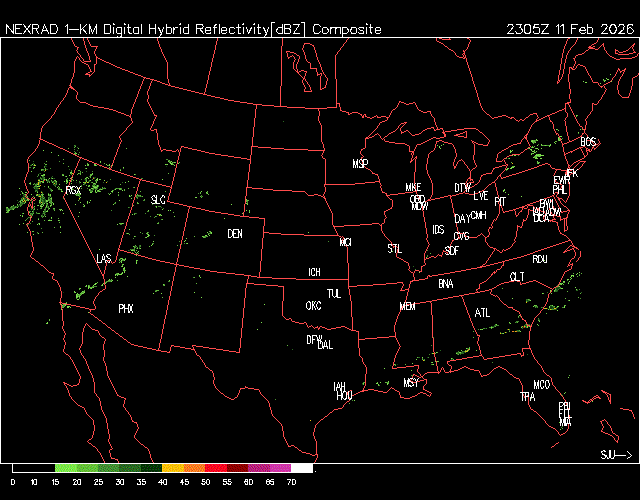Viewport: 640px width, 500px height.
Task: Click the red 50 dBZ legend swatch
Action: point(215,468)
